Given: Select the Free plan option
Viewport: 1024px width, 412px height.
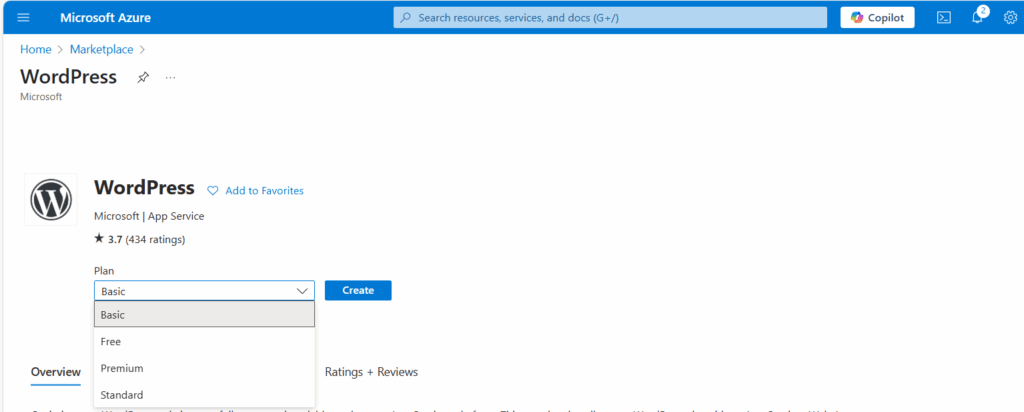Looking at the screenshot, I should coord(204,342).
